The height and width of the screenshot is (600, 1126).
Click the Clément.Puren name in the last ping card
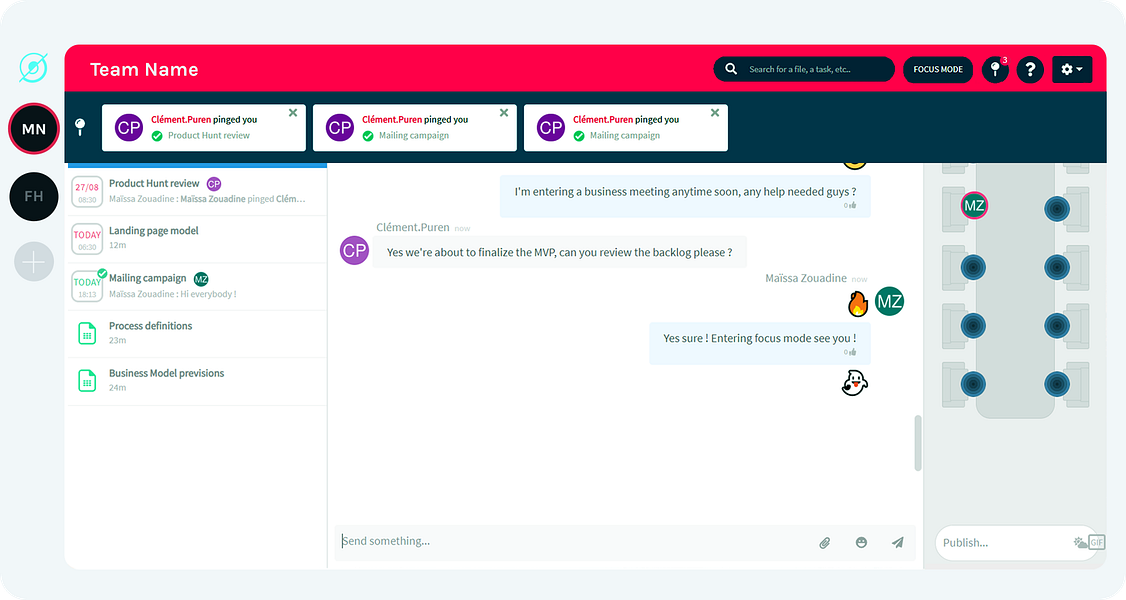click(x=602, y=120)
